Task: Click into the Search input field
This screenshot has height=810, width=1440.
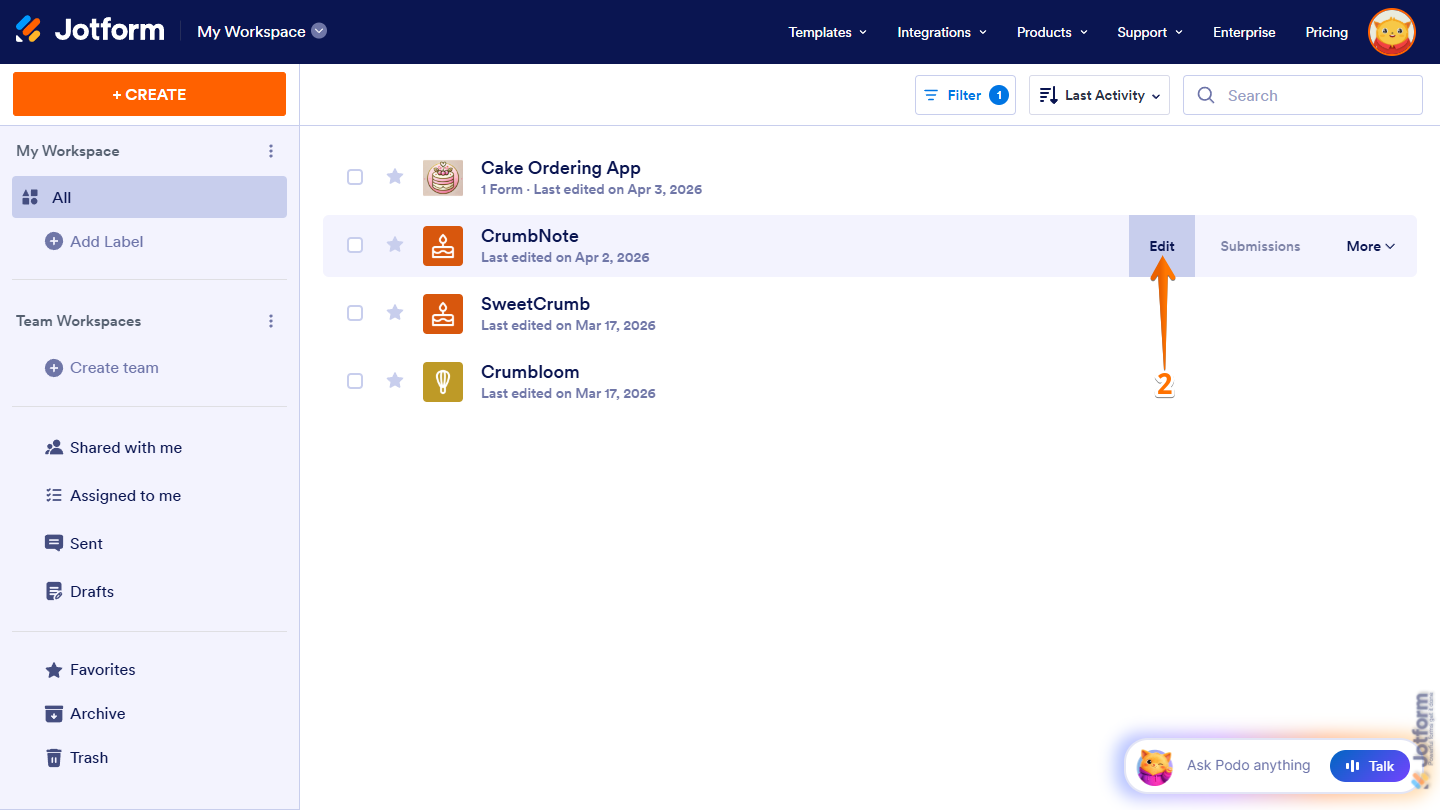Action: pyautogui.click(x=1303, y=95)
